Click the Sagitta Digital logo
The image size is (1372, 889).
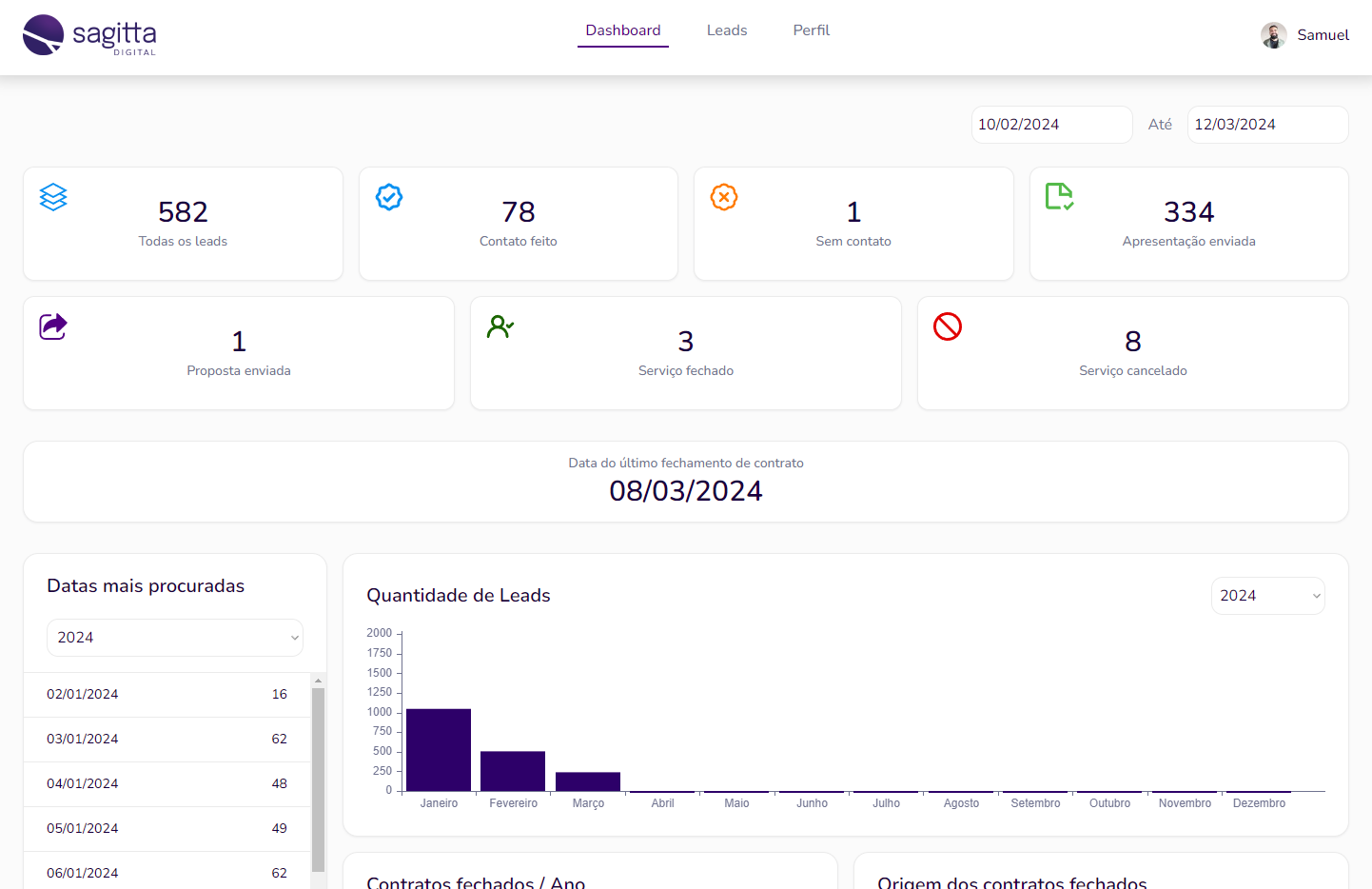point(89,35)
